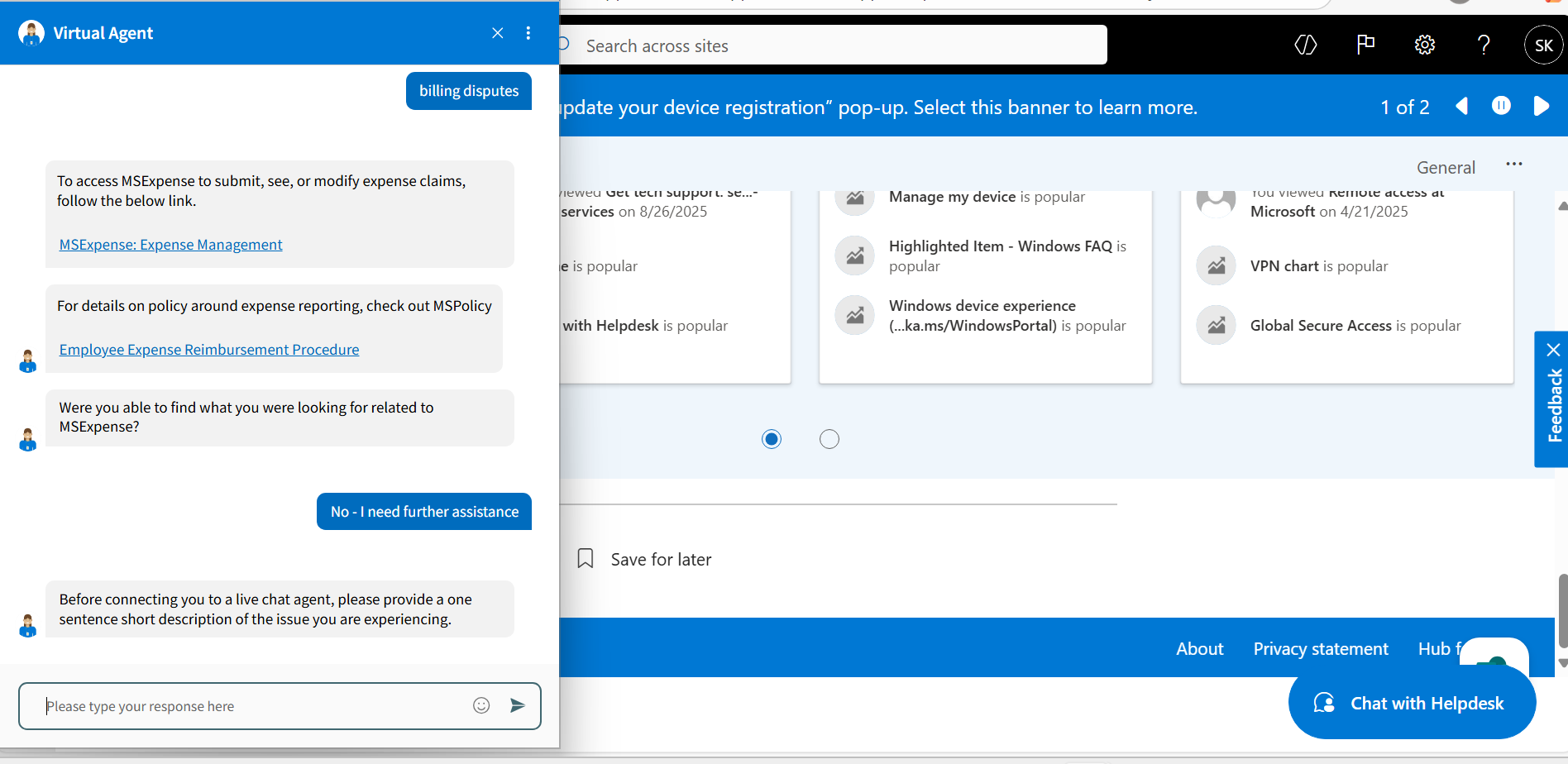1568x764 pixels.
Task: Open the 'with Helpdesk is popular' item
Action: pos(645,326)
